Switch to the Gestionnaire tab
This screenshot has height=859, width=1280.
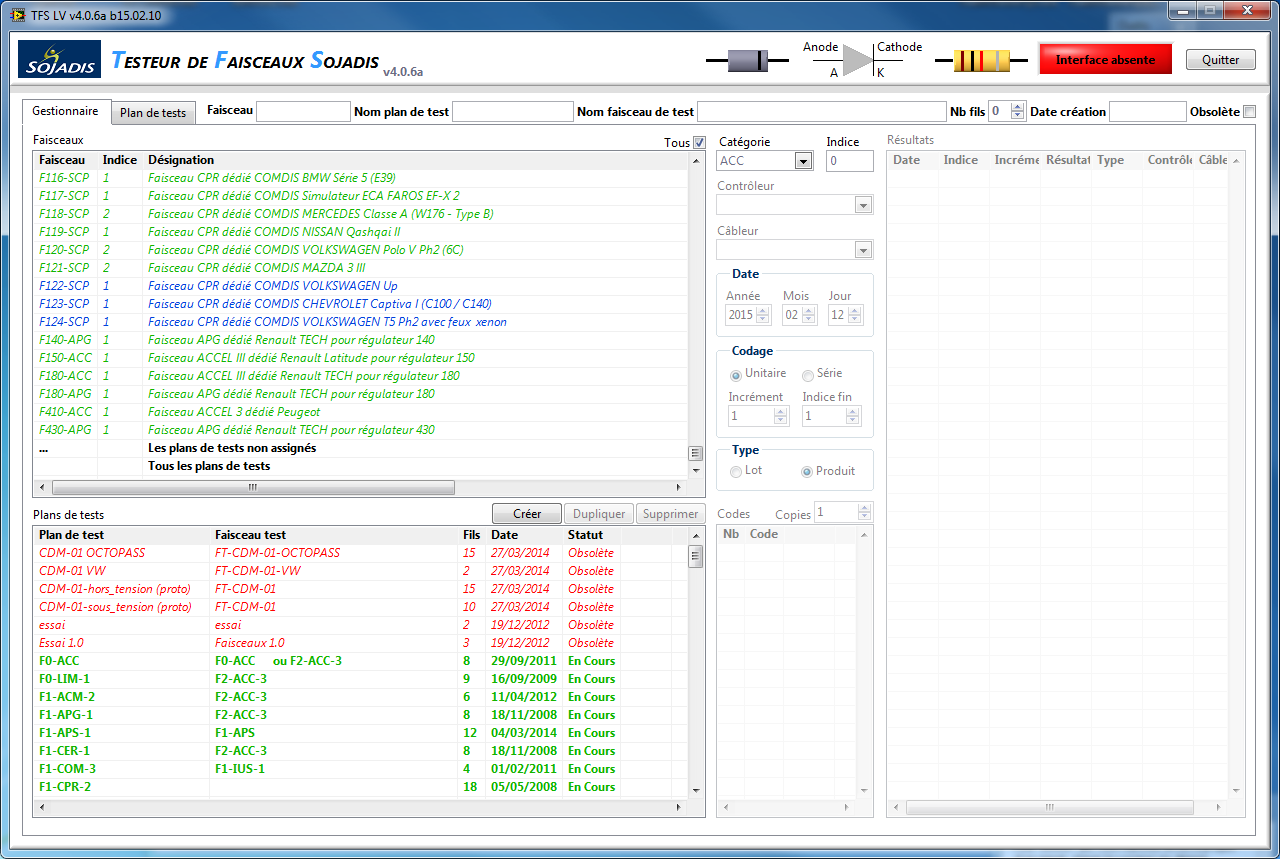(x=65, y=111)
